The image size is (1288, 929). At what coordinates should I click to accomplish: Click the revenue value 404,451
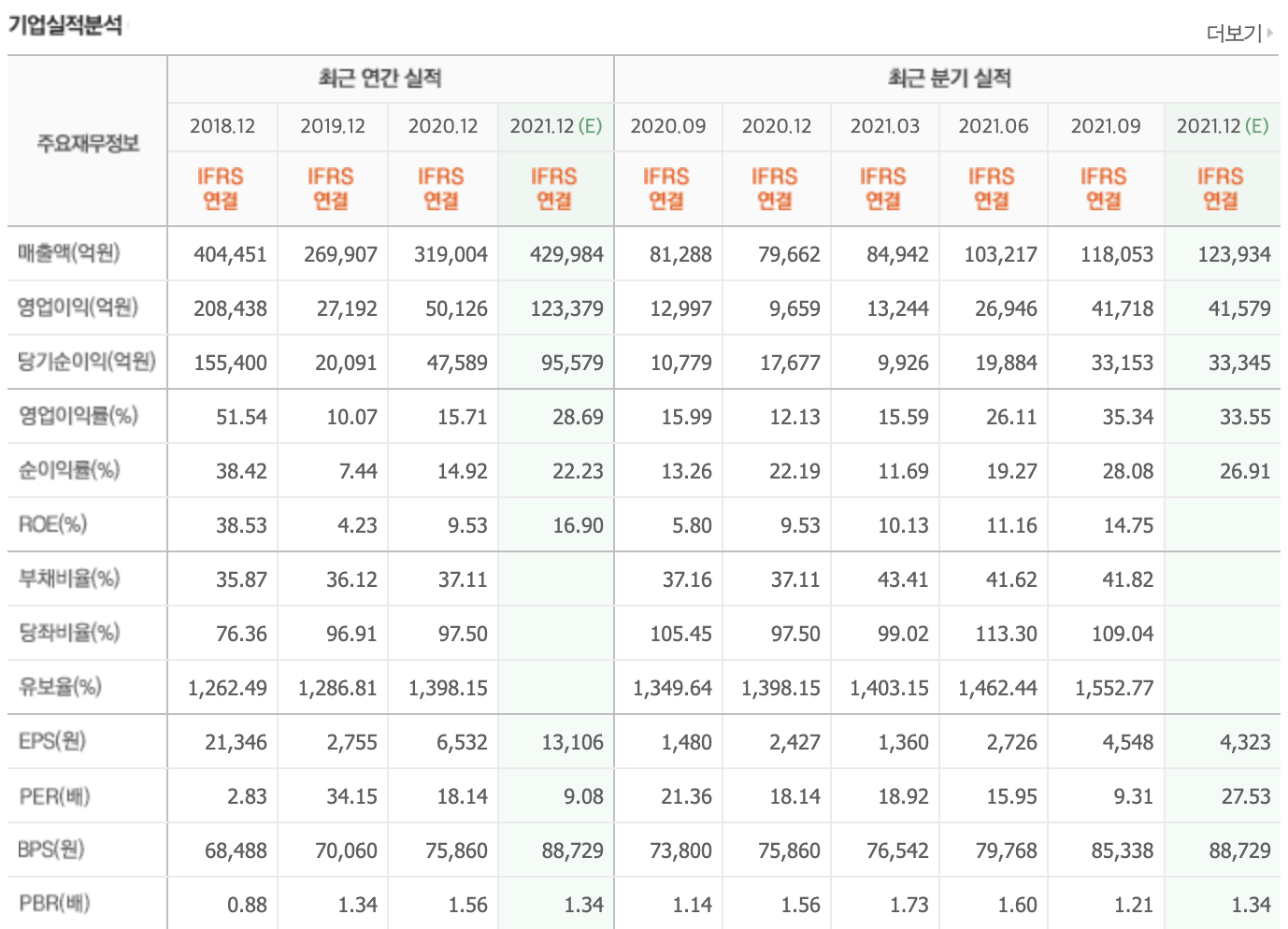pos(230,254)
